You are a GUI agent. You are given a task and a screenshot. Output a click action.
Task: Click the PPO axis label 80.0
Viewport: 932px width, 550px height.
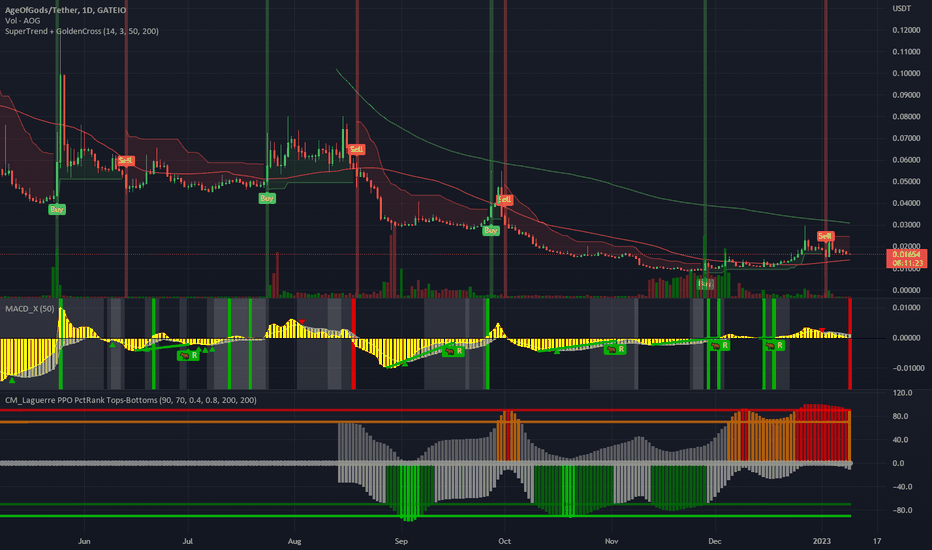(900, 416)
